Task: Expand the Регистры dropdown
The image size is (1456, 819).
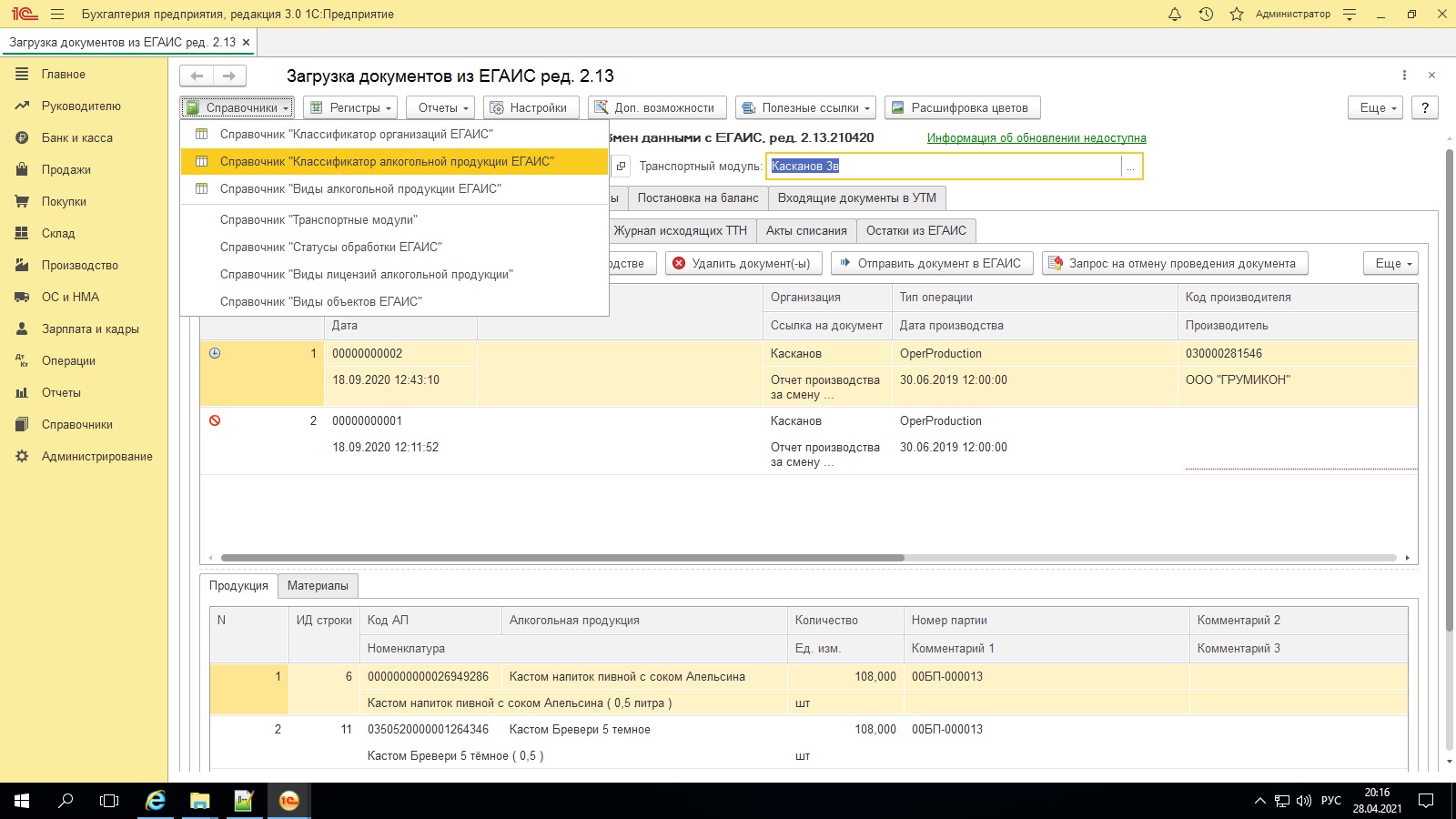Action: coord(350,107)
